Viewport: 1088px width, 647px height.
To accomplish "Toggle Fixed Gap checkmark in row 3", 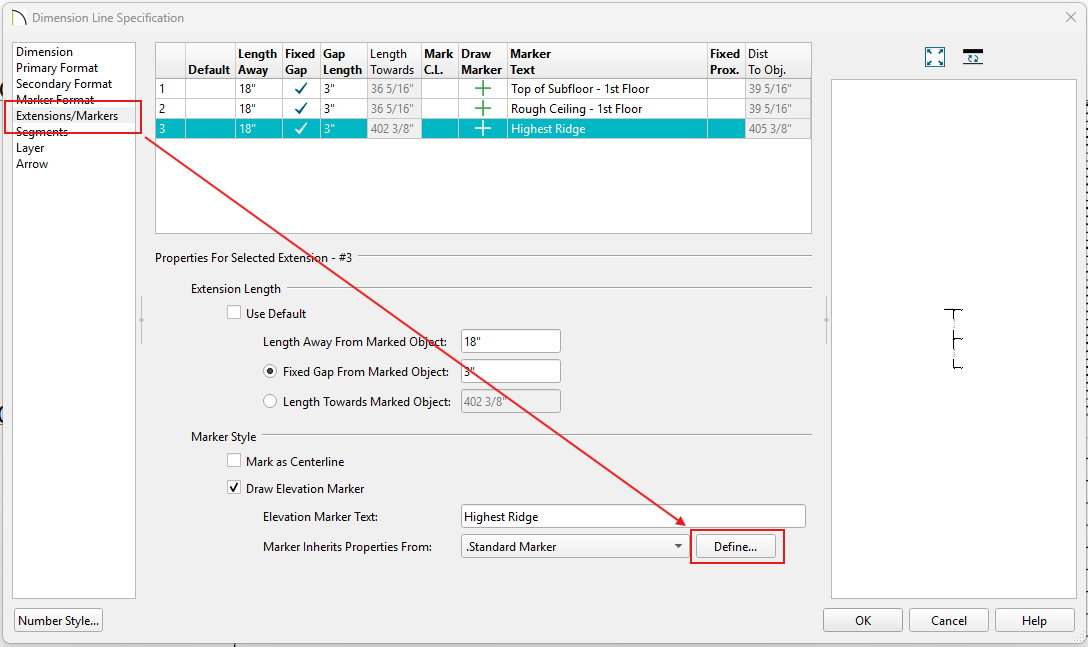I will pos(300,129).
